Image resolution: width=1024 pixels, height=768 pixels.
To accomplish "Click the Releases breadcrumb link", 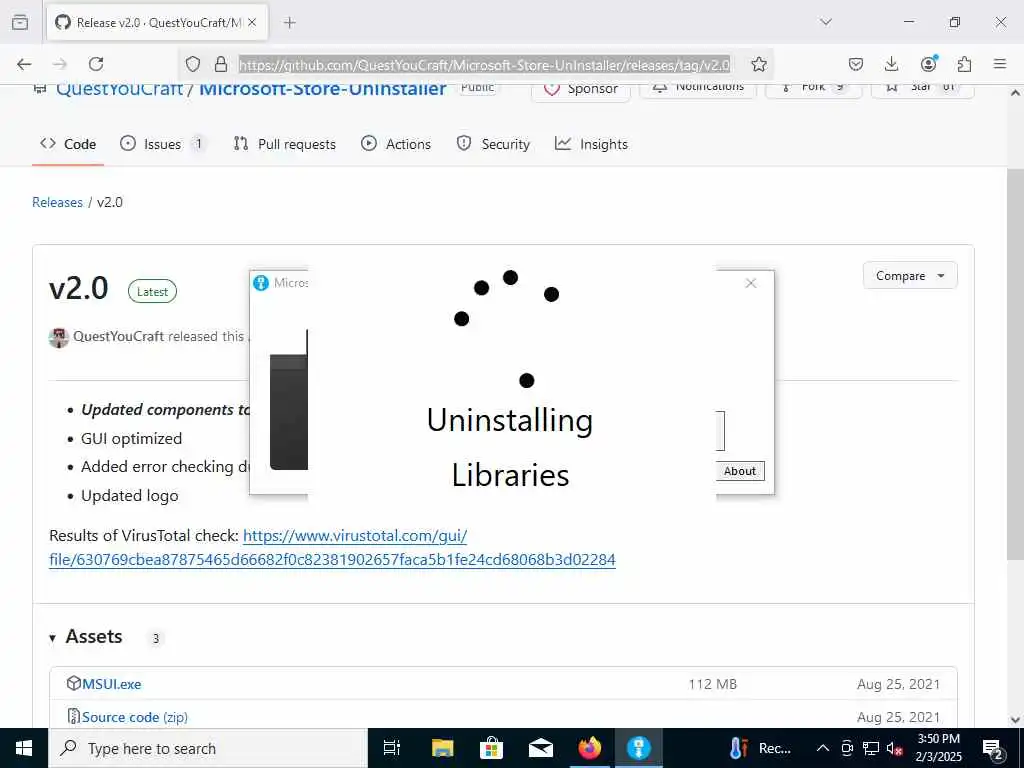I will 57,202.
